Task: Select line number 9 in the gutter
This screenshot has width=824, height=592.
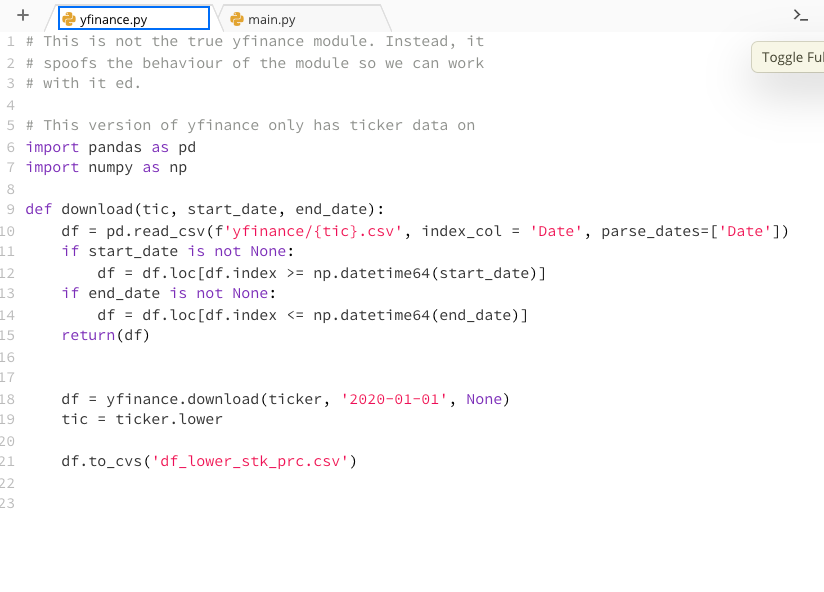Action: (9, 209)
